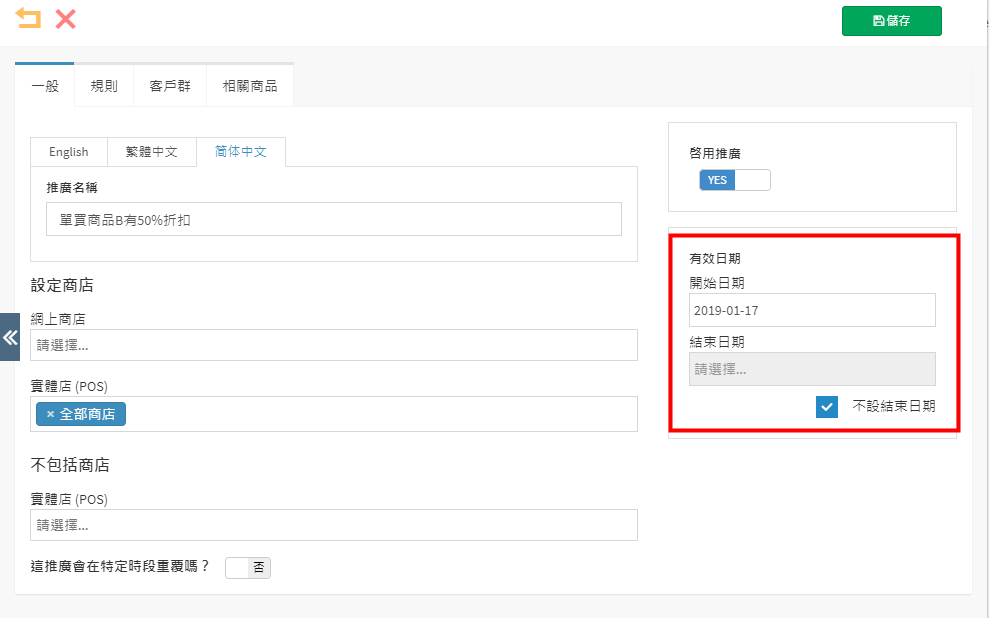This screenshot has height=618, width=993.
Task: Switch to the 客戶群 tab
Action: point(170,85)
